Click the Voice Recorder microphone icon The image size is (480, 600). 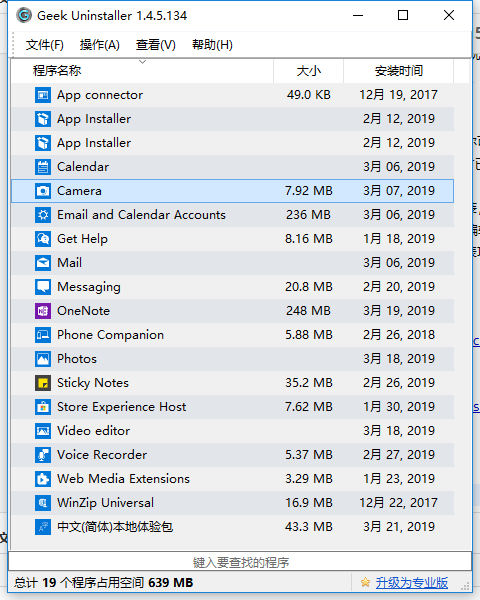(x=43, y=455)
